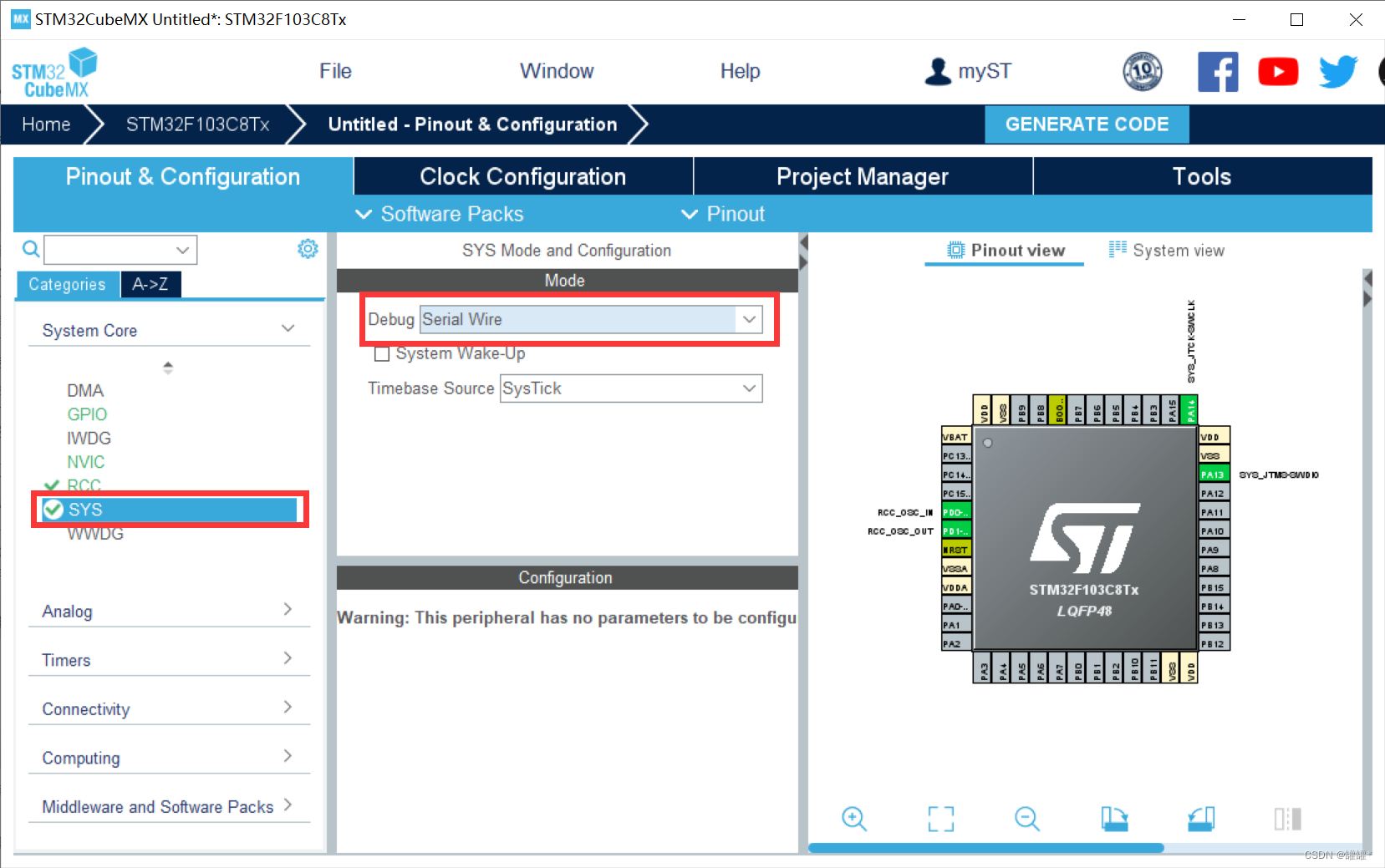Click the search magnifier icon in categories panel
This screenshot has width=1385, height=868.
click(x=31, y=249)
